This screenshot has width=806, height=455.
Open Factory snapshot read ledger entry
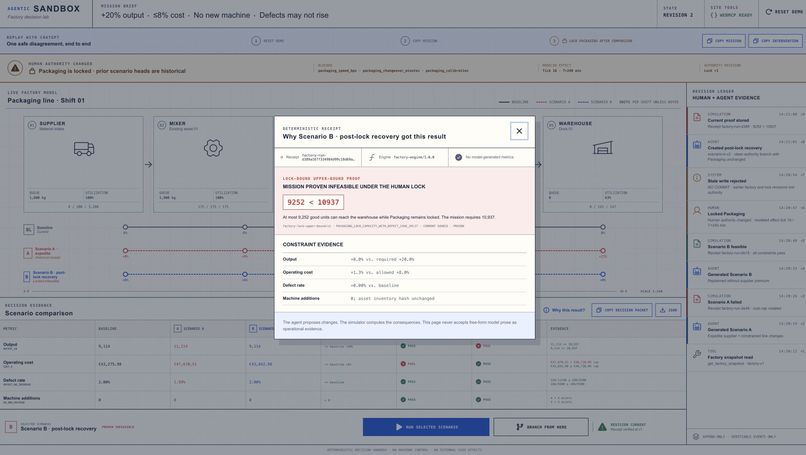(746, 357)
